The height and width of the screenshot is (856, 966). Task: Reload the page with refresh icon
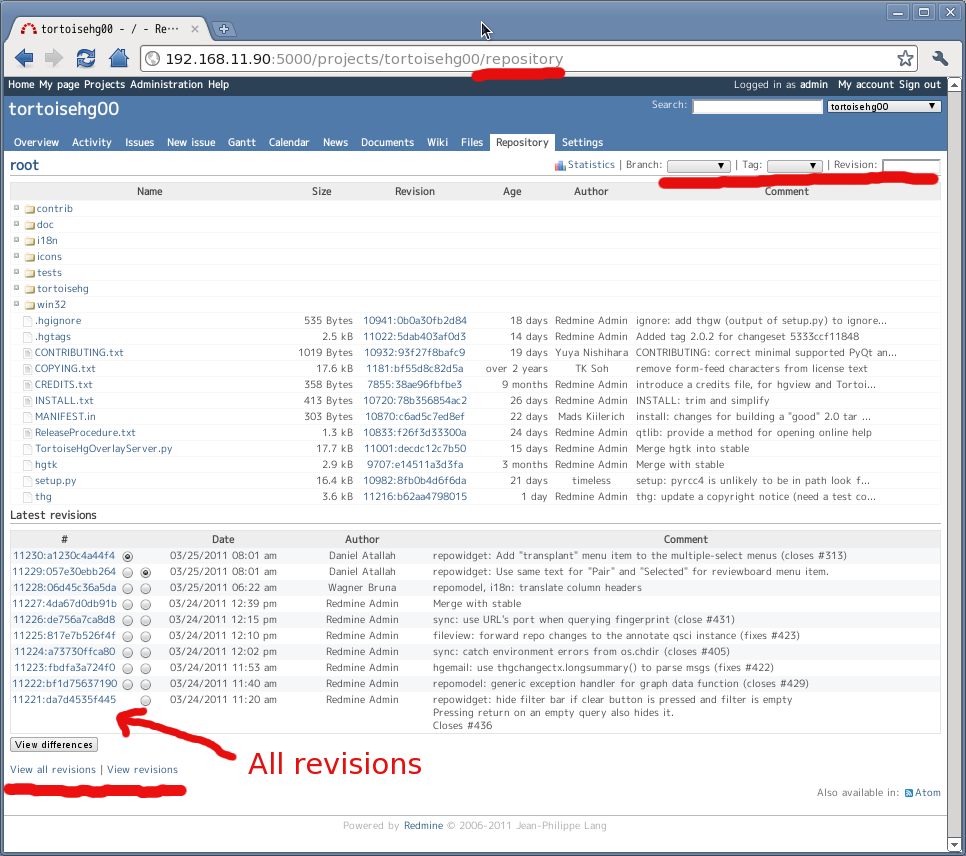pyautogui.click(x=86, y=59)
